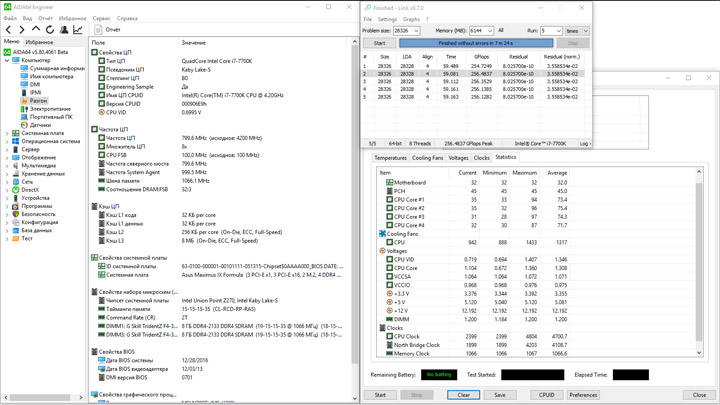Expand the DirectX tree node
Screen dimensions: 720x405
click(x=7, y=190)
